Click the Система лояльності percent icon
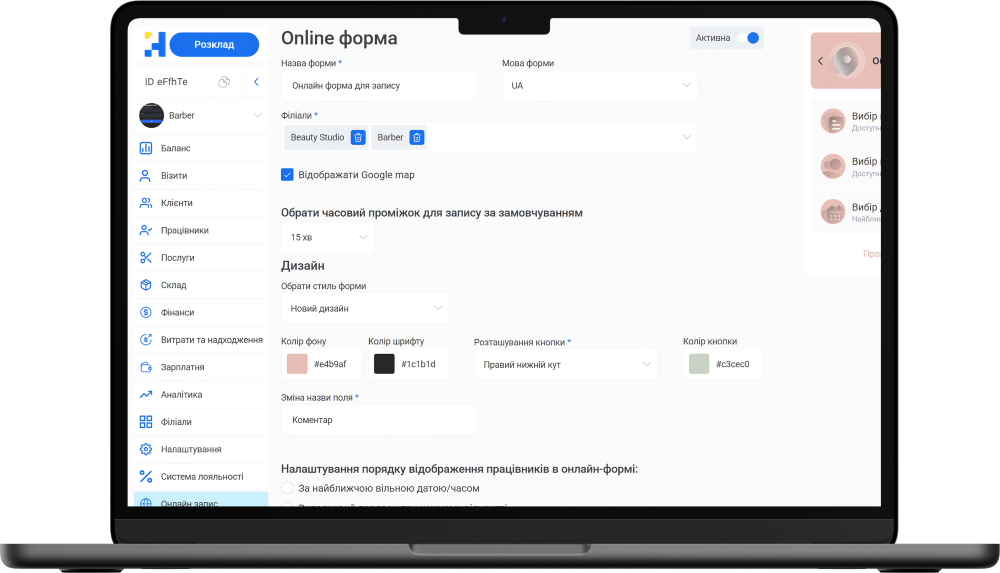Viewport: 1000px width, 573px height. point(146,477)
